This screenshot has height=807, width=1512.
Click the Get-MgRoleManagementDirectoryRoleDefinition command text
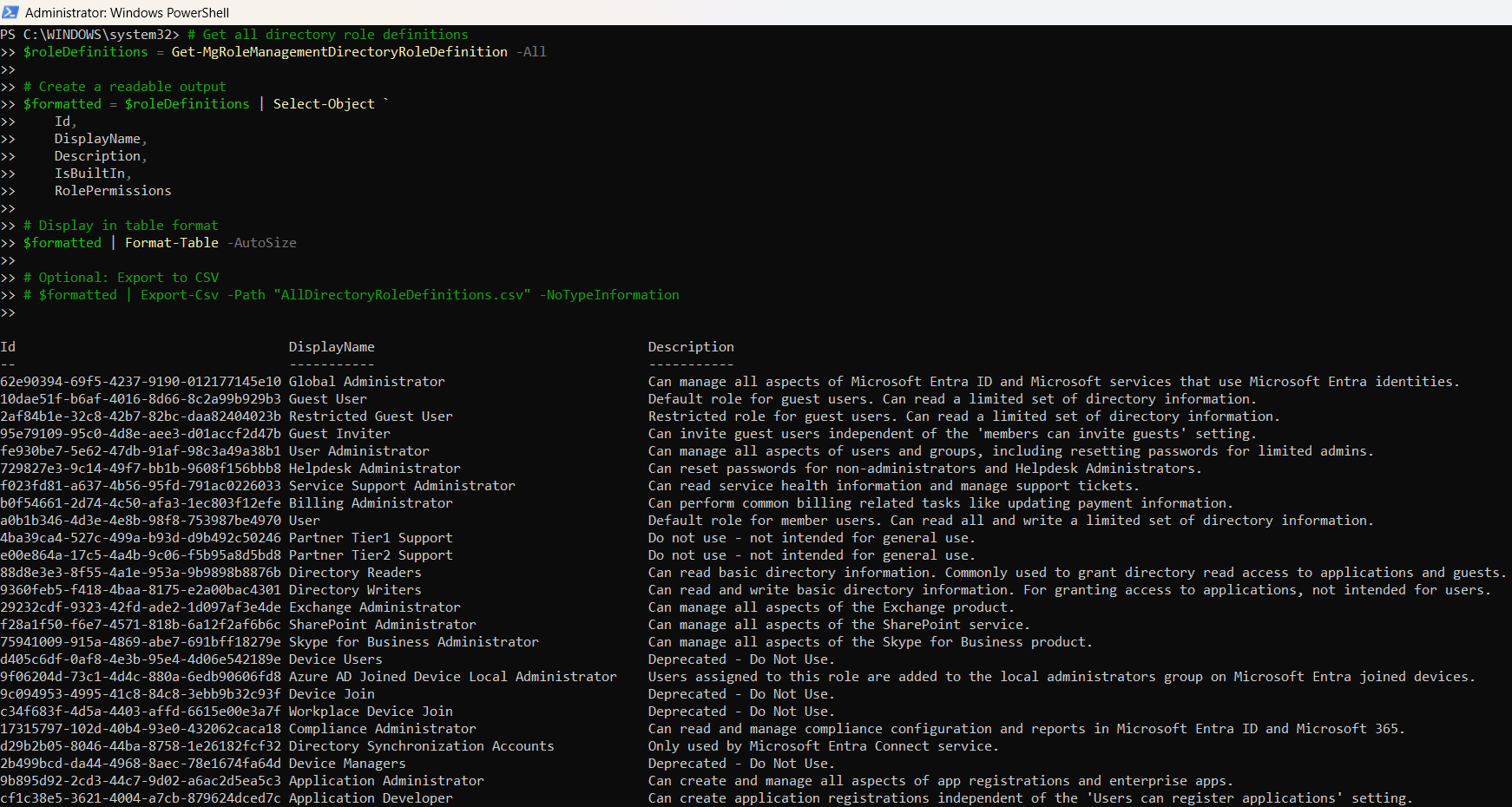339,52
